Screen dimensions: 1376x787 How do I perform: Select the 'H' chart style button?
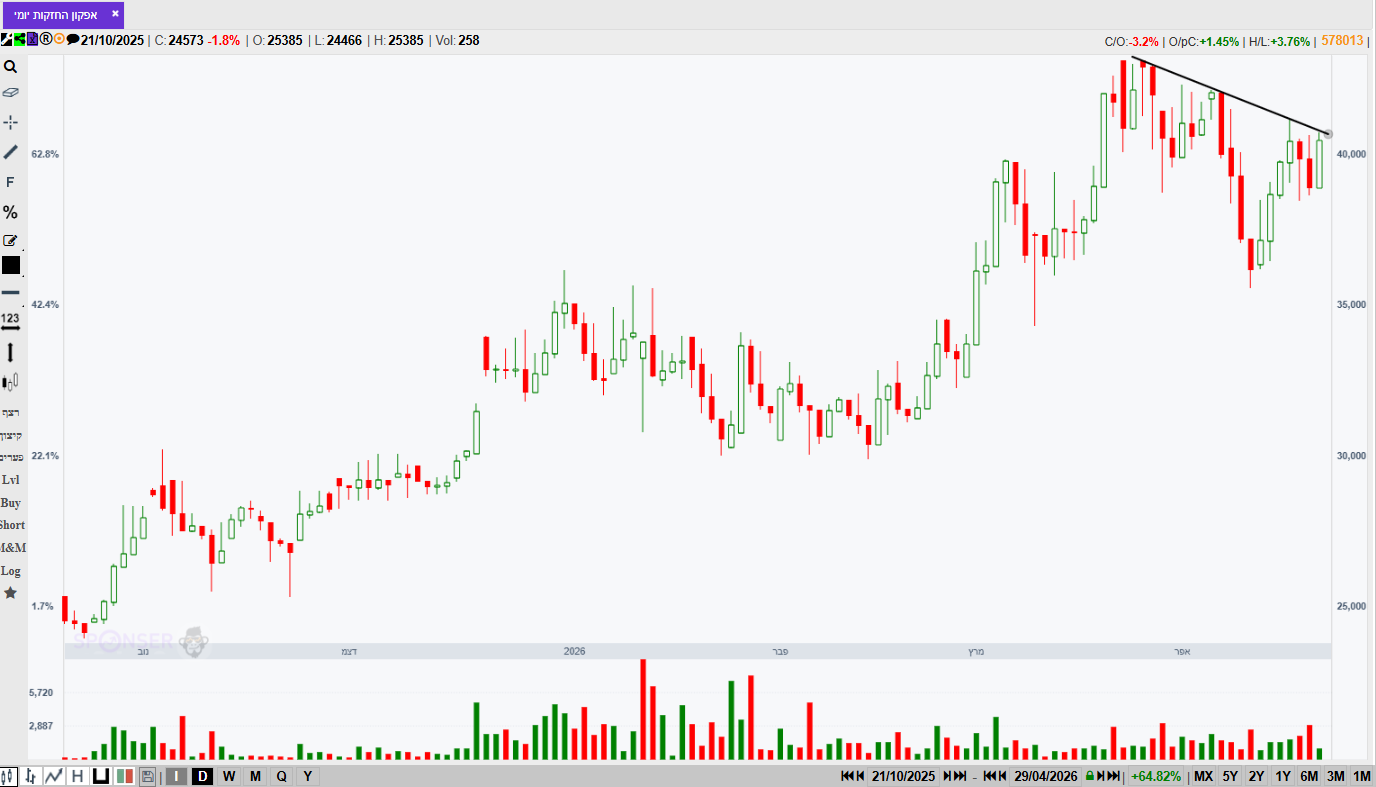77,776
